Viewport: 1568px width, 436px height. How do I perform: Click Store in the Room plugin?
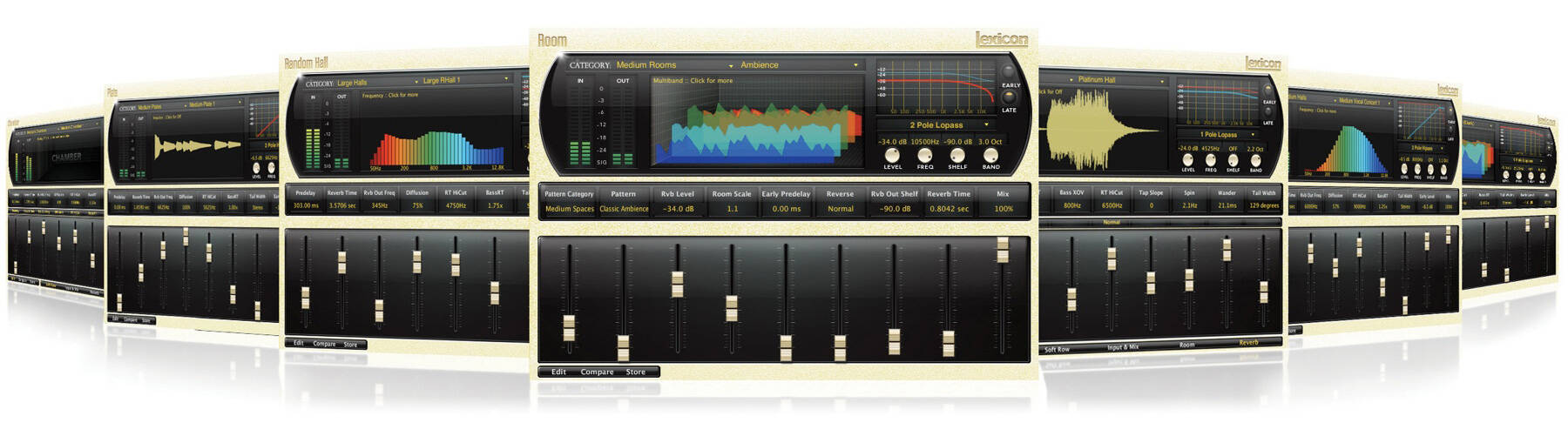point(636,372)
